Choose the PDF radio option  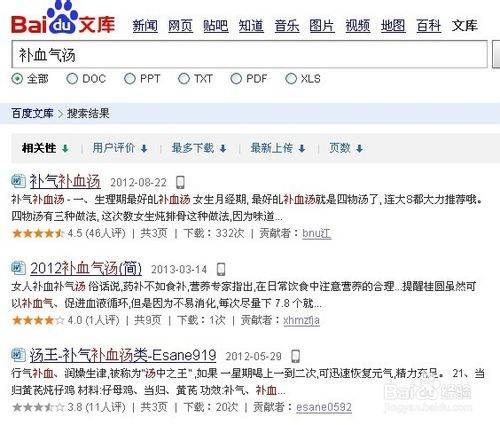[x=236, y=79]
